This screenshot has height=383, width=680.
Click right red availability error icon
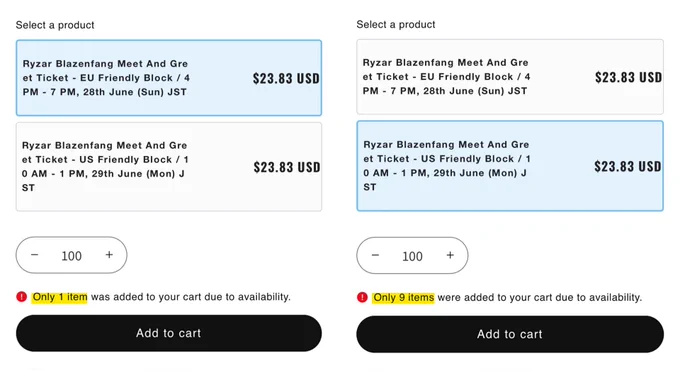[363, 298]
